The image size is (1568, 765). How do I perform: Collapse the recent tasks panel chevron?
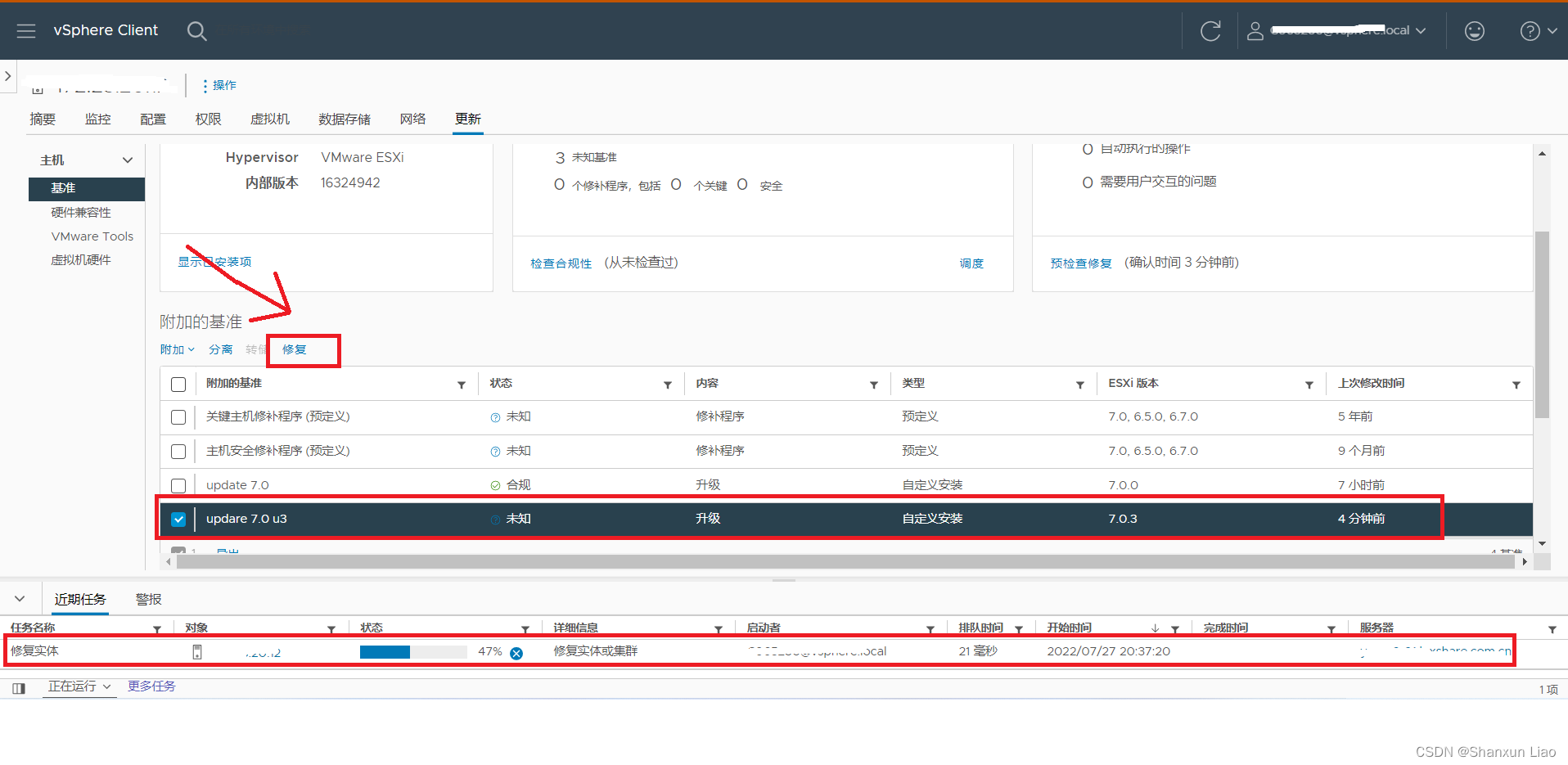[x=20, y=599]
